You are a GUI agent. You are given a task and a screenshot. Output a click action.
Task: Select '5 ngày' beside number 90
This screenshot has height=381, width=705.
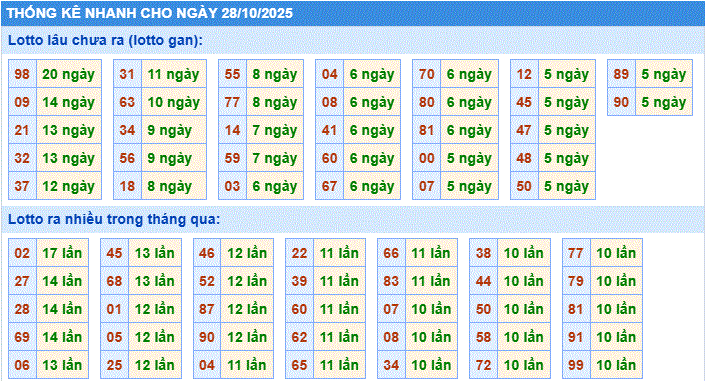[664, 102]
